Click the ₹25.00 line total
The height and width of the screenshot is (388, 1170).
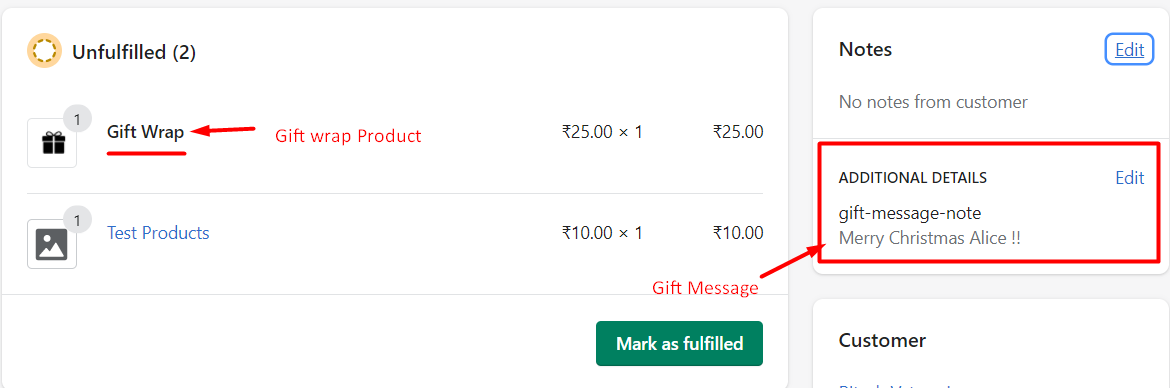(x=738, y=132)
